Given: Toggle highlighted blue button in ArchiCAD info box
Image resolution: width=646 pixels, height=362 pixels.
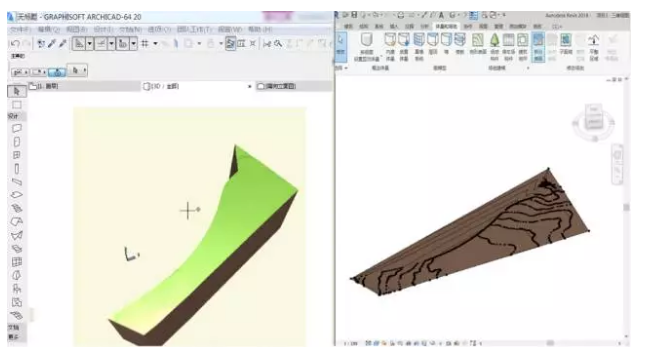Looking at the screenshot, I should [57, 72].
